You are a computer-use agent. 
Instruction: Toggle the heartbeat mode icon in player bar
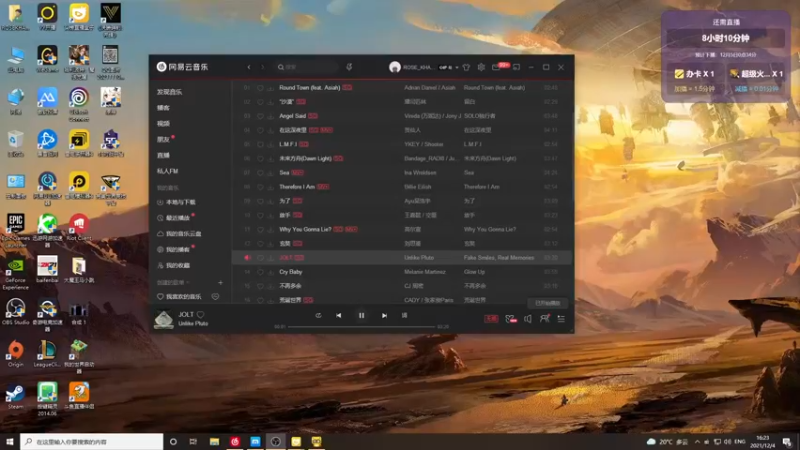coord(510,319)
